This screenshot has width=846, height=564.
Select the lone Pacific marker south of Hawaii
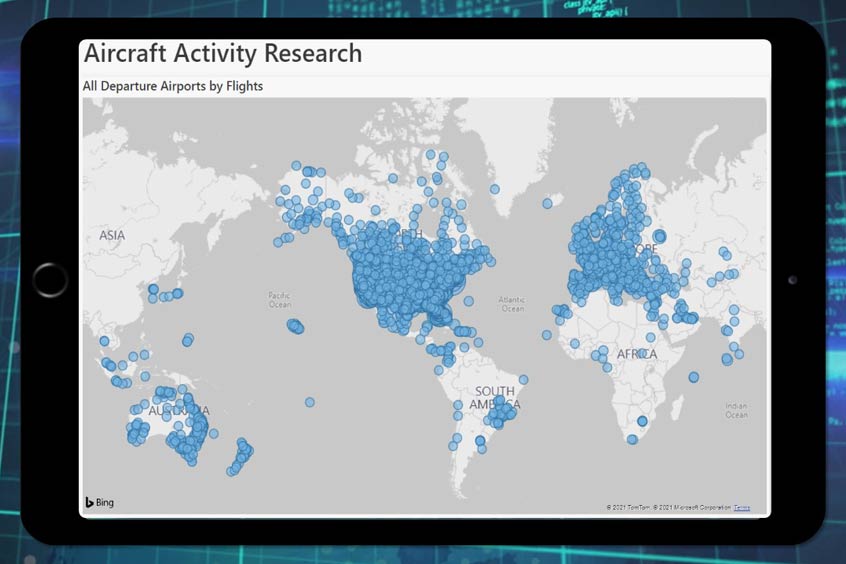310,402
